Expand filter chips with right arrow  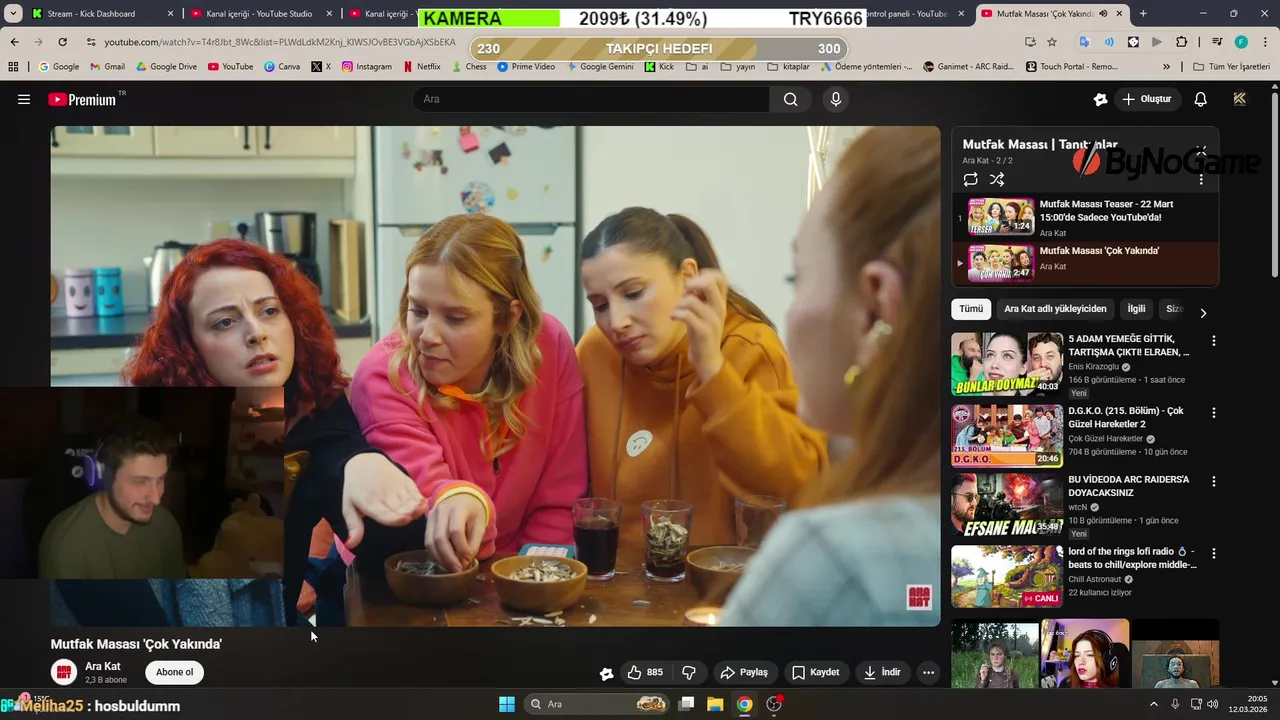point(1203,313)
